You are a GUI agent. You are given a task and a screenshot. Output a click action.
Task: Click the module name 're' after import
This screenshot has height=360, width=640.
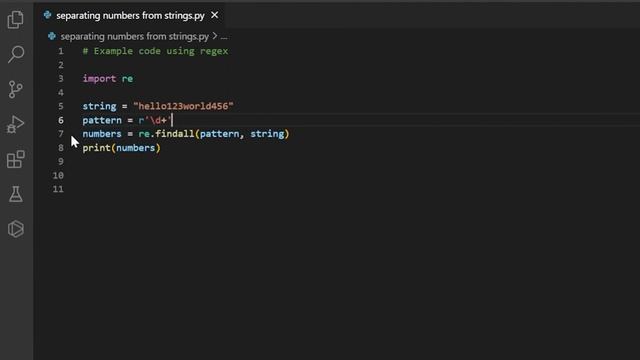[x=127, y=78]
